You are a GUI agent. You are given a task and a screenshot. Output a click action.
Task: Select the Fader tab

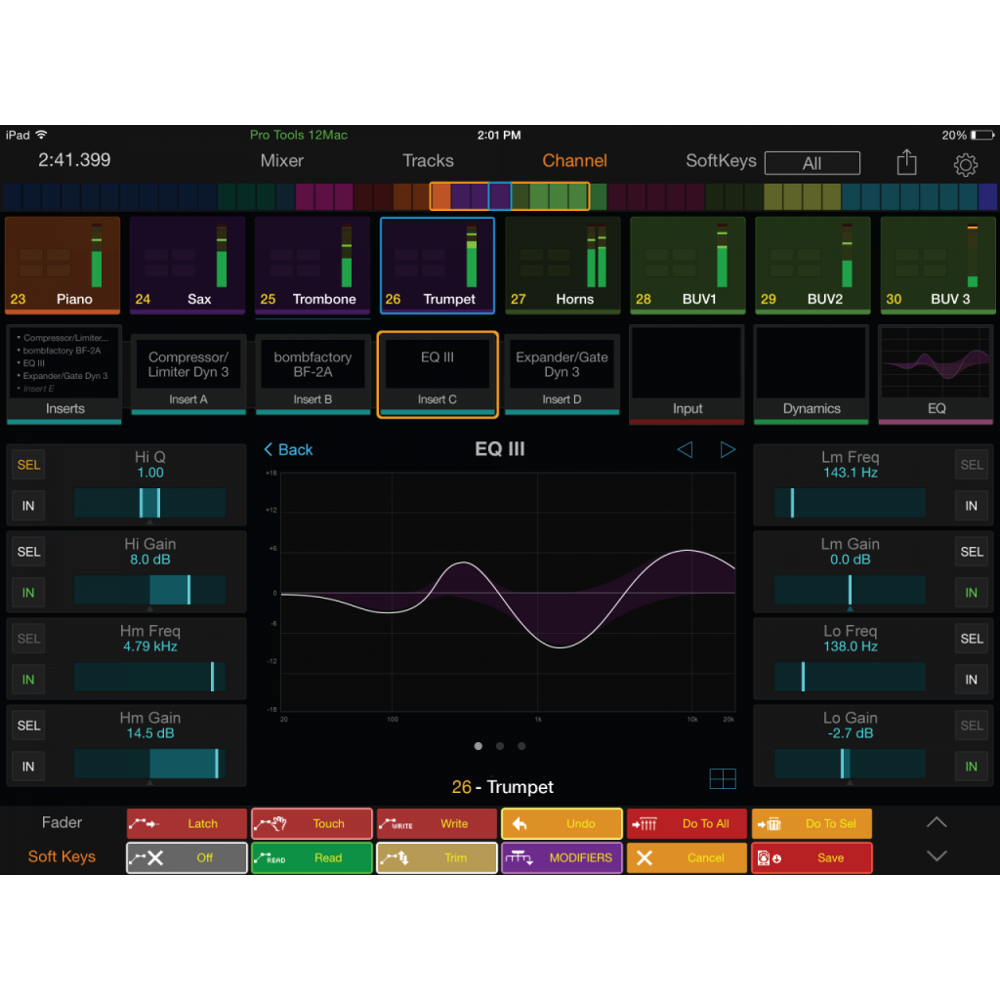pos(62,823)
